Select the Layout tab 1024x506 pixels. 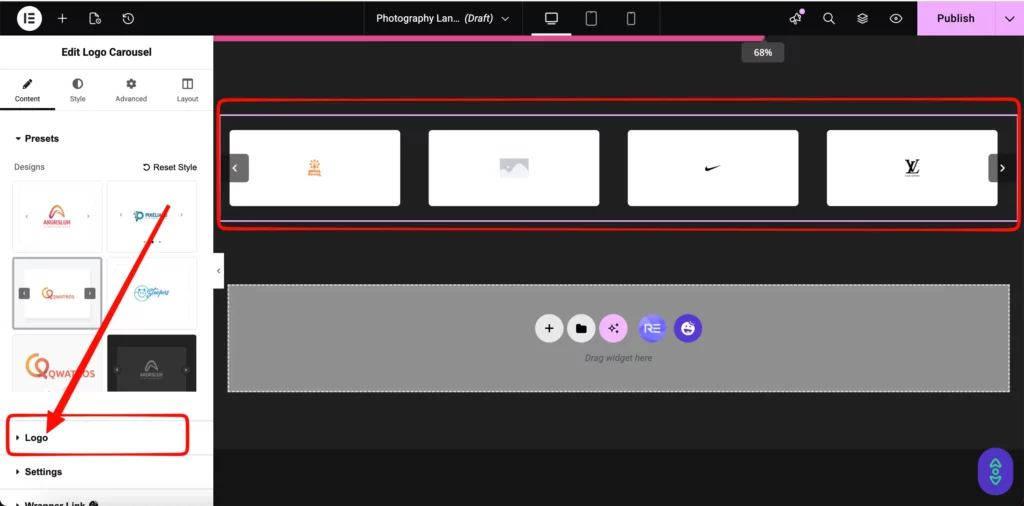point(187,91)
